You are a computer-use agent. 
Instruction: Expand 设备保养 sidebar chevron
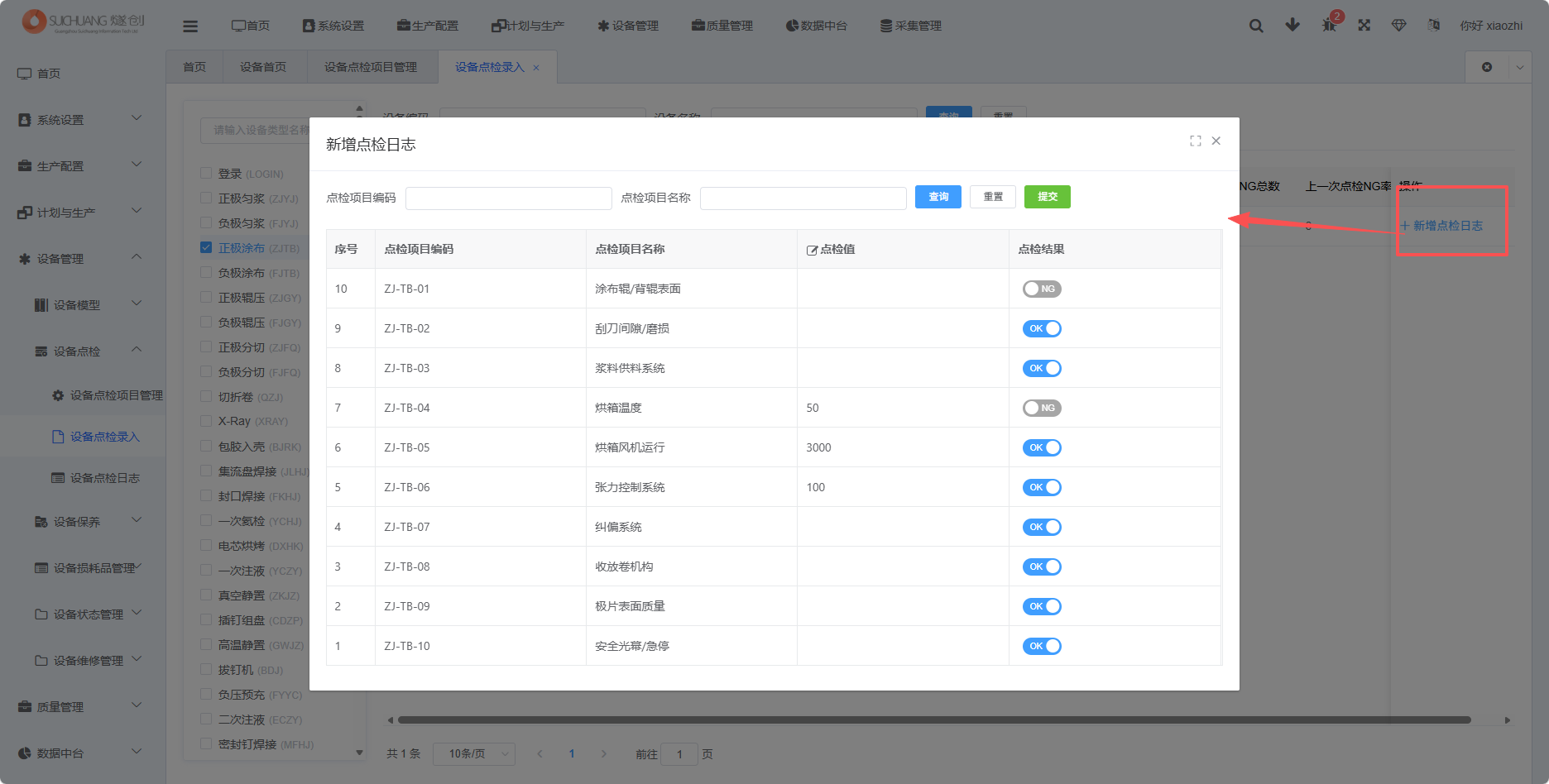pyautogui.click(x=137, y=520)
